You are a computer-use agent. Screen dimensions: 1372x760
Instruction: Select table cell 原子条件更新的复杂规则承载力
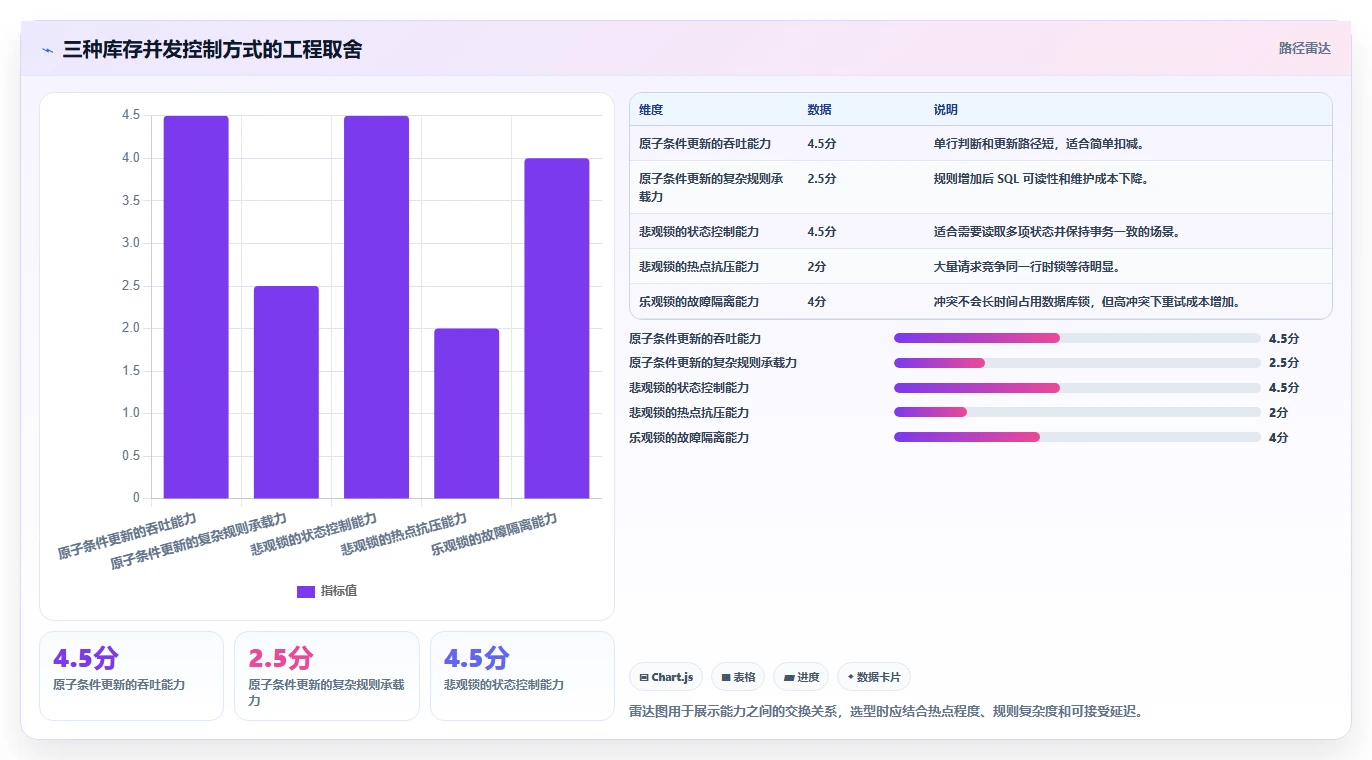pyautogui.click(x=712, y=187)
